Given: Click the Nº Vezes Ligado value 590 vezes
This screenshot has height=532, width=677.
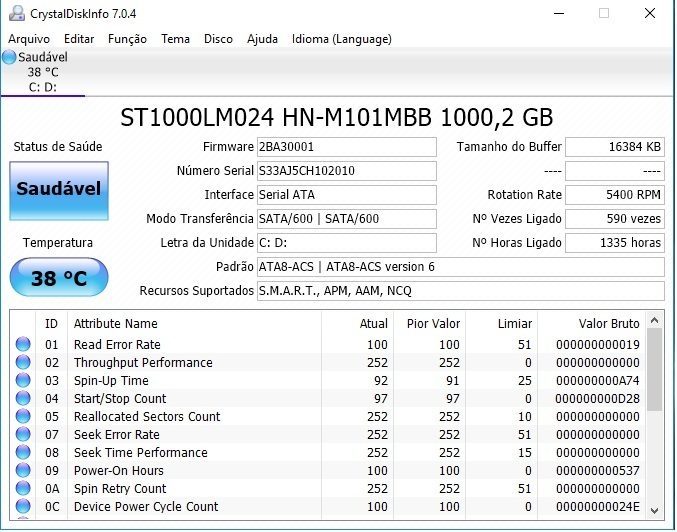Looking at the screenshot, I should point(615,219).
